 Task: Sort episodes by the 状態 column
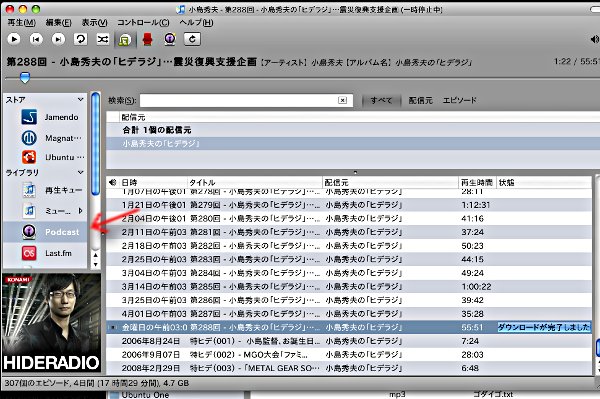pos(544,182)
